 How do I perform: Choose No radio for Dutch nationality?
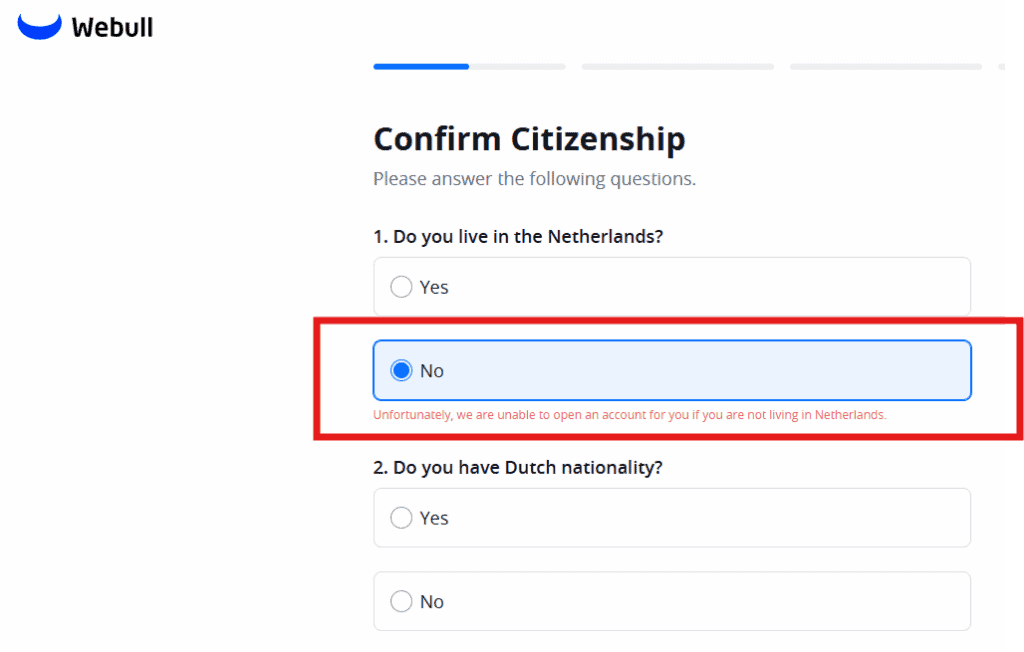[401, 601]
